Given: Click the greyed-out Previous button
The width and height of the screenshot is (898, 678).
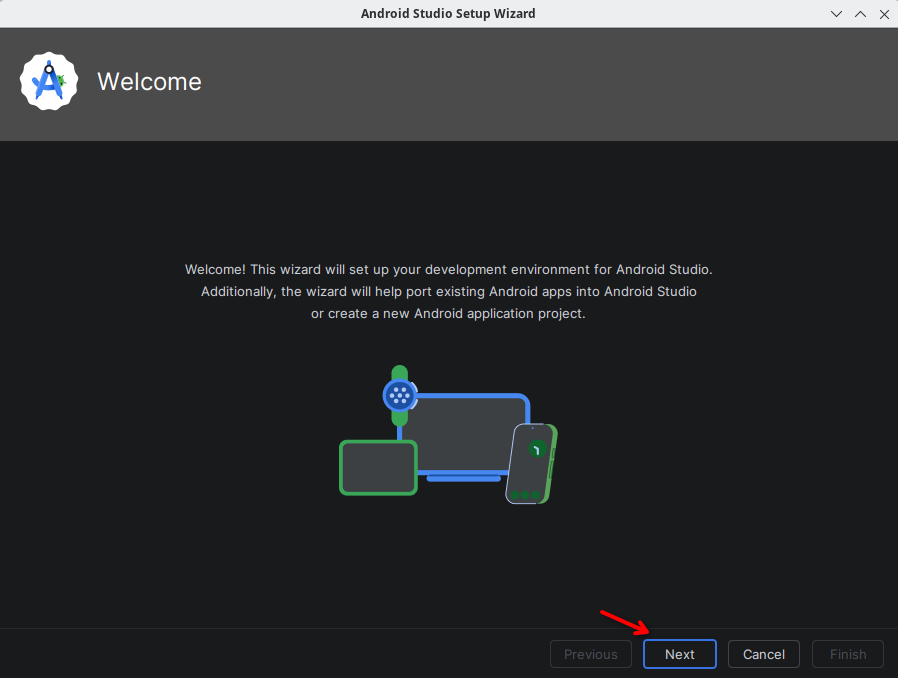Looking at the screenshot, I should point(590,654).
